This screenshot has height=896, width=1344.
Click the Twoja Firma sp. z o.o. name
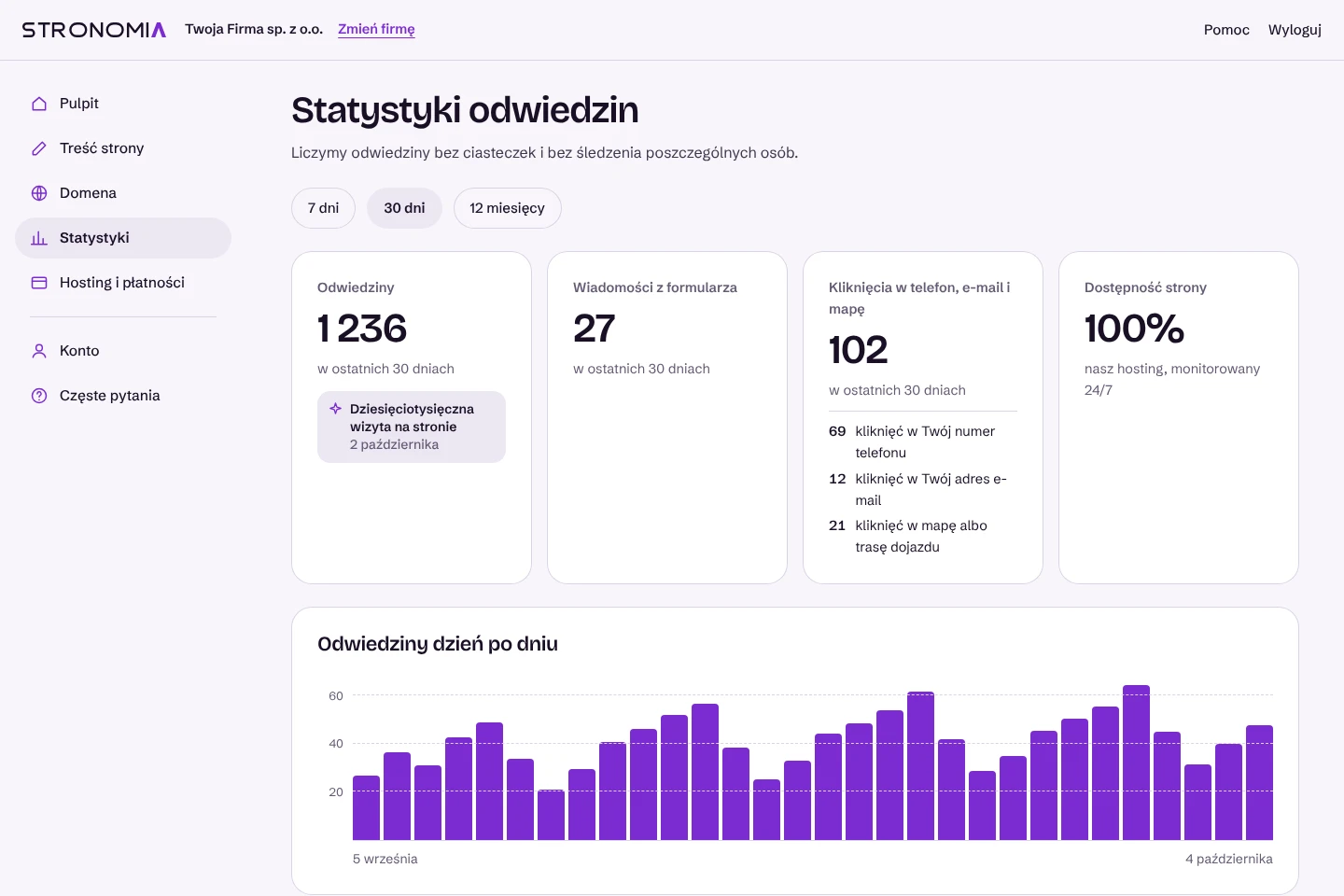pyautogui.click(x=254, y=29)
